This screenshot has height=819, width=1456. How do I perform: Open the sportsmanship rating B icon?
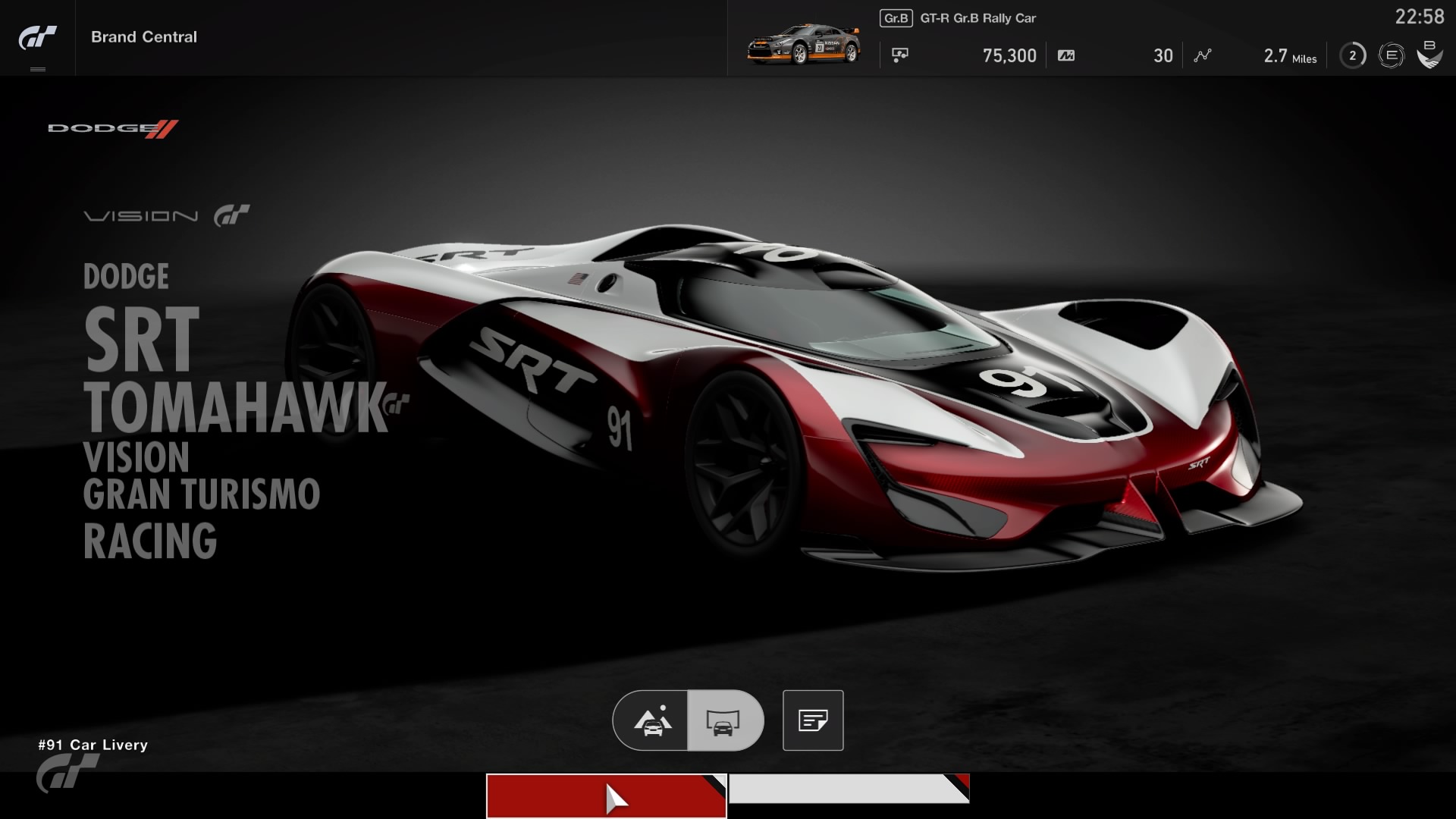click(1429, 55)
